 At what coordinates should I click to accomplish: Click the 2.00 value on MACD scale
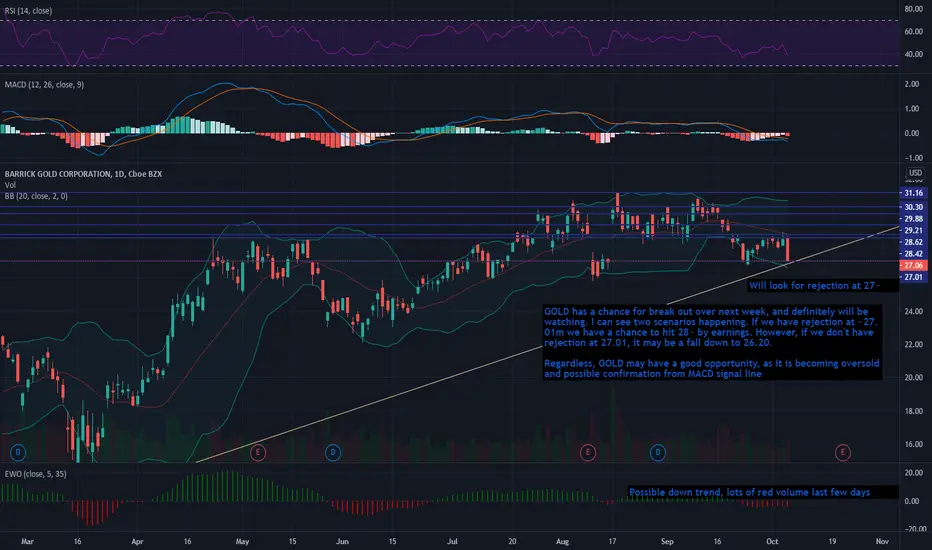(x=911, y=84)
